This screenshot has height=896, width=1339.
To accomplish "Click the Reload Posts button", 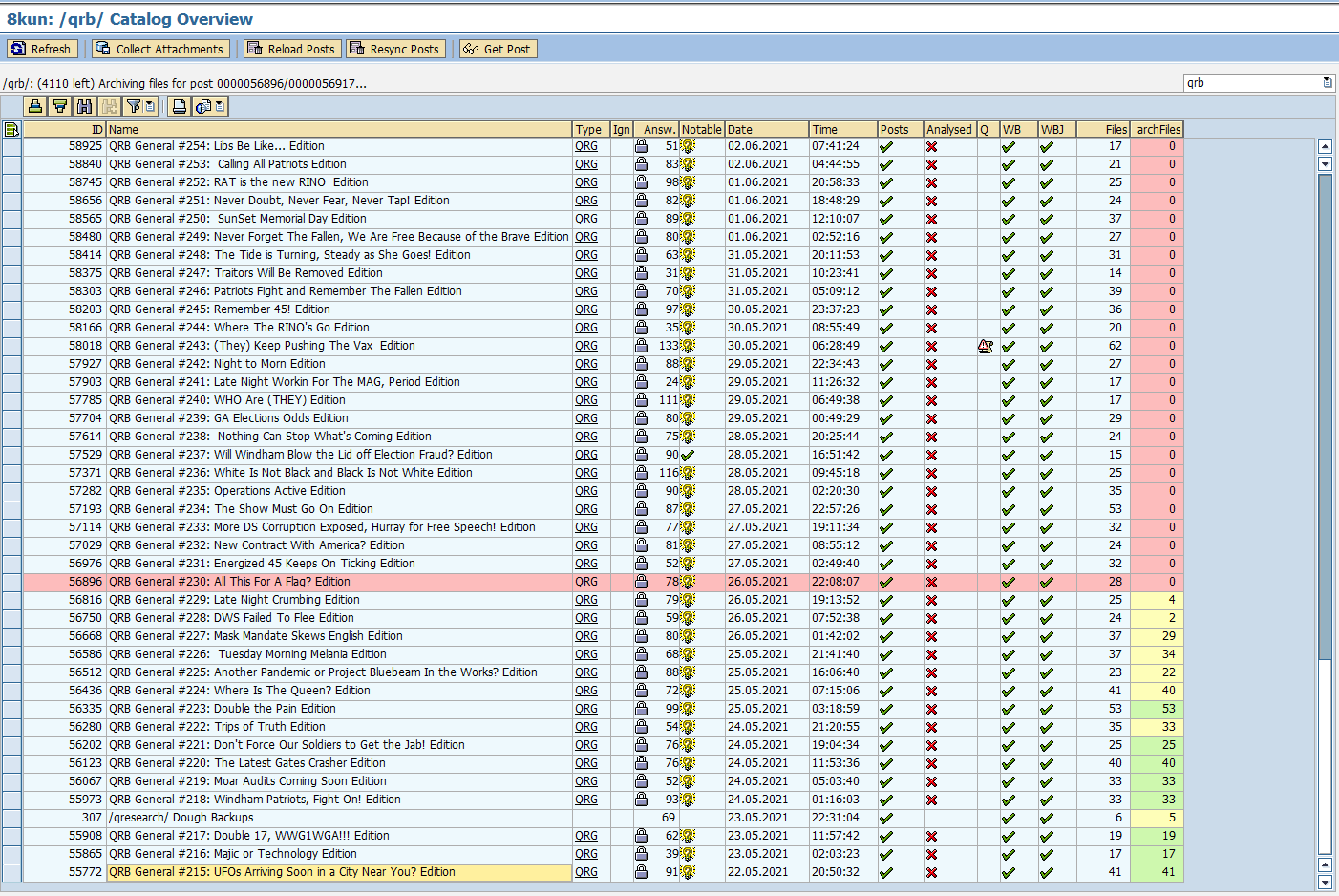I will tap(290, 49).
